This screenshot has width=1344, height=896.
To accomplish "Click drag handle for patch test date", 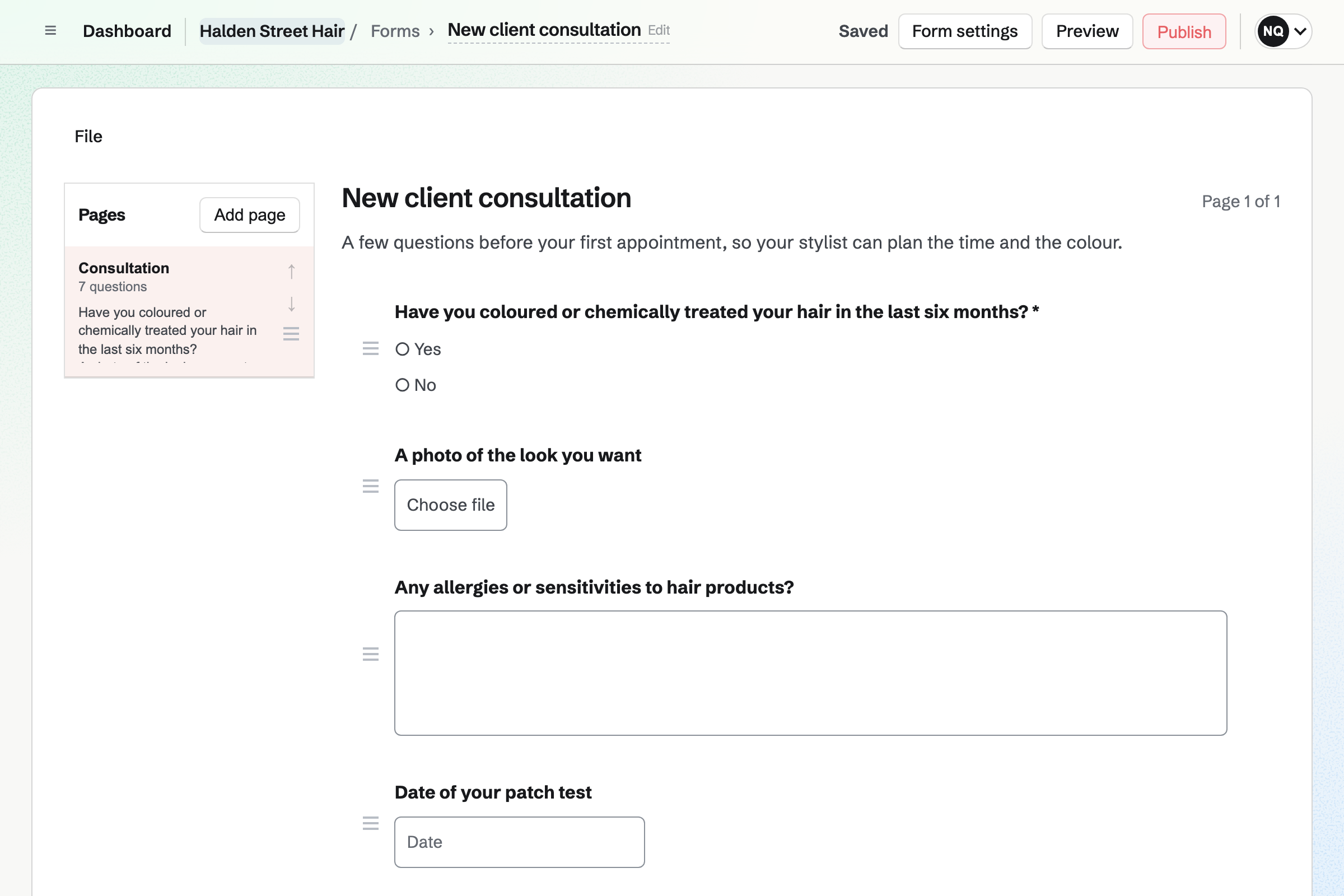I will [371, 823].
